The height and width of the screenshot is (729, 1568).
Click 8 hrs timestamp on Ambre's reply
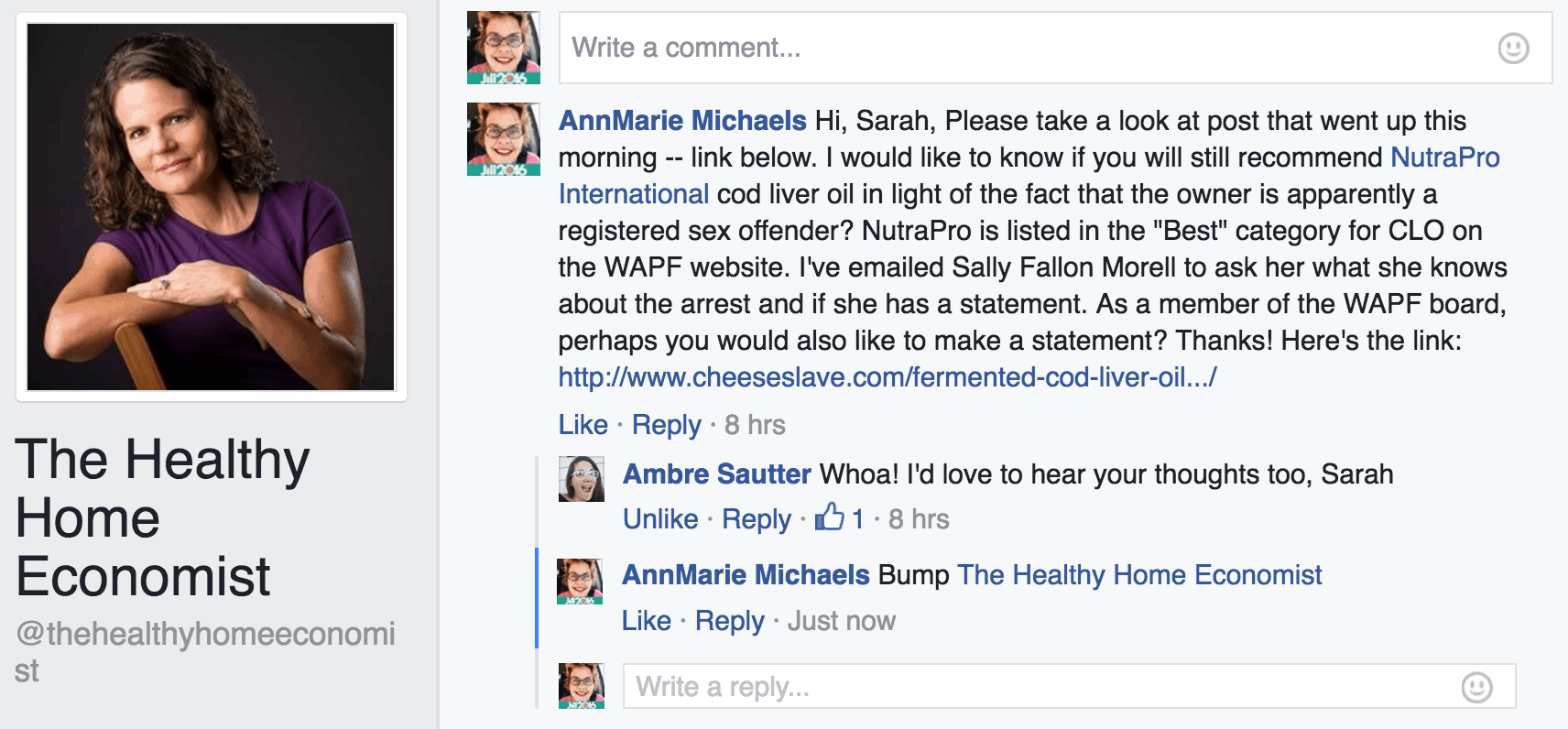click(919, 519)
